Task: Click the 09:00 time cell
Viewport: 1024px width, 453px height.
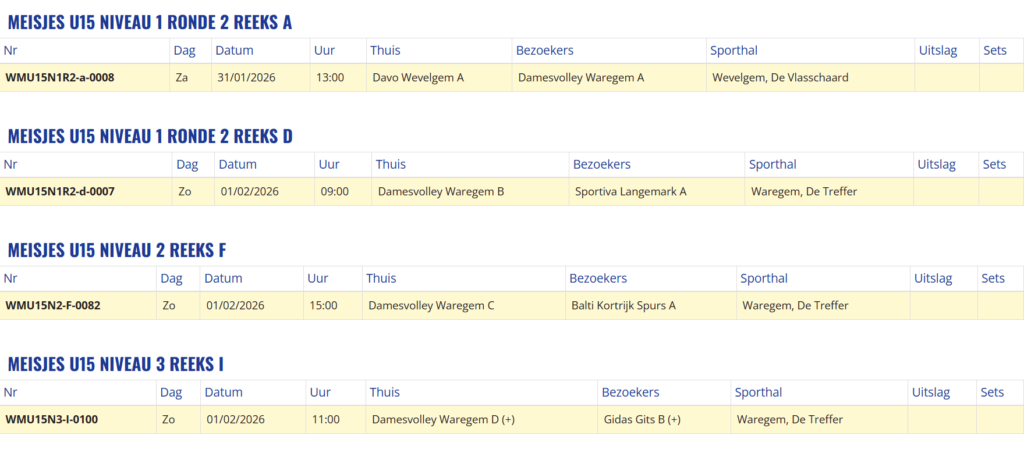Action: tap(335, 191)
